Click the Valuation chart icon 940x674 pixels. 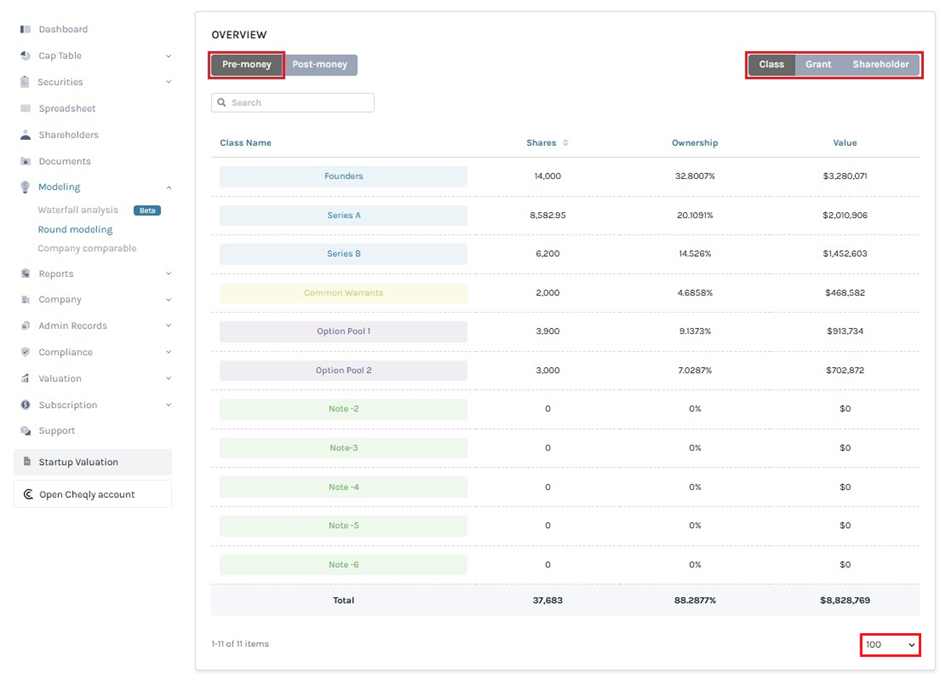(25, 379)
